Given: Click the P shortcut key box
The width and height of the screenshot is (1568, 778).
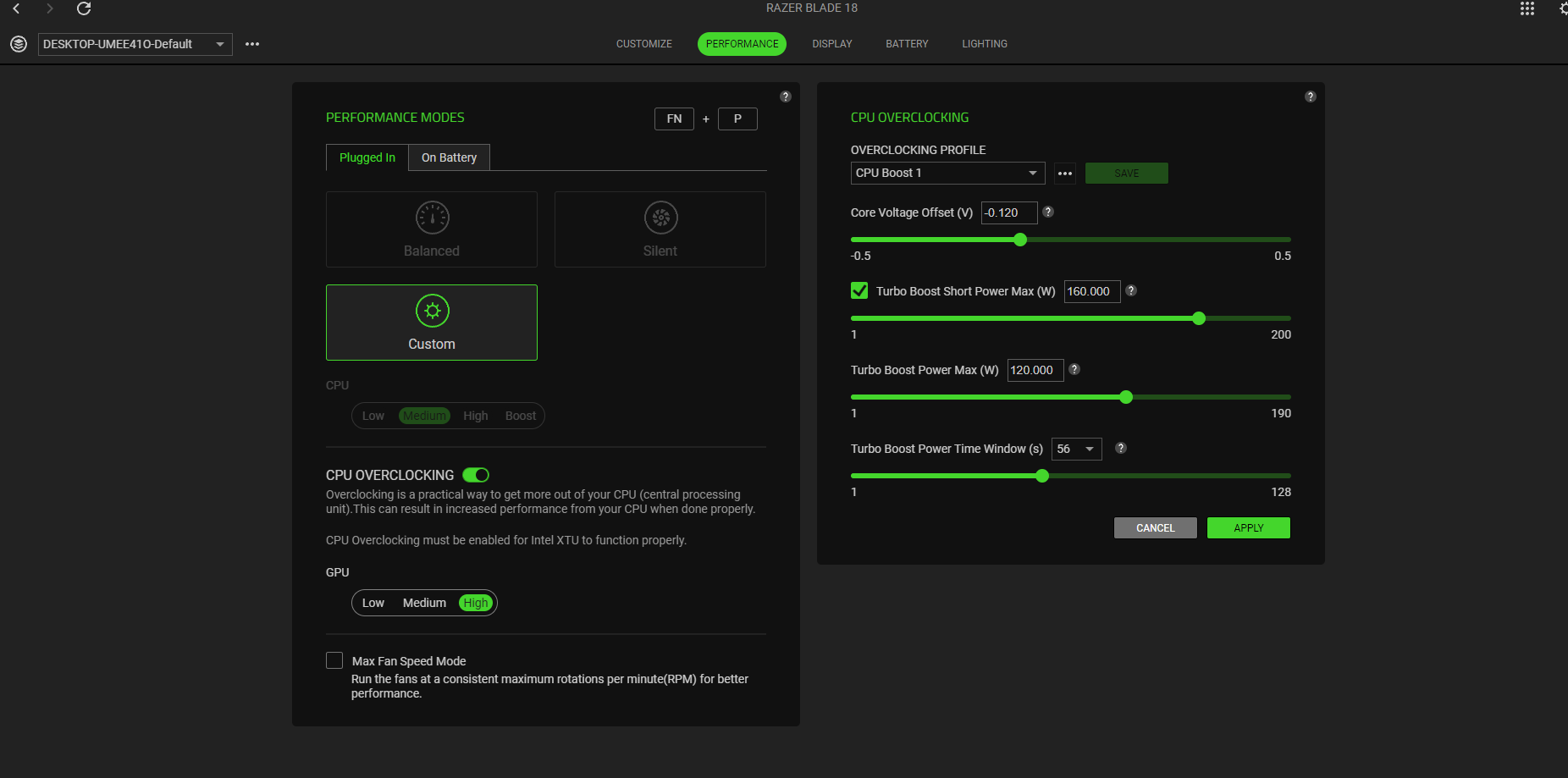Looking at the screenshot, I should pos(737,119).
